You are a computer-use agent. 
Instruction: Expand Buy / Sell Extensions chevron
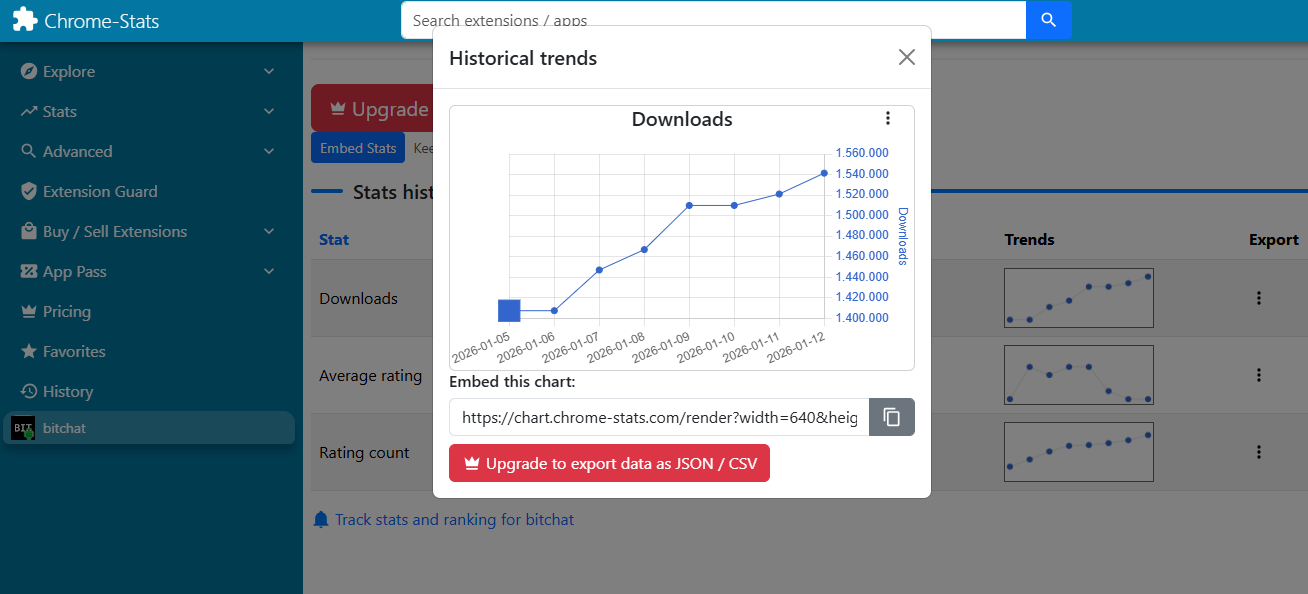click(x=268, y=232)
